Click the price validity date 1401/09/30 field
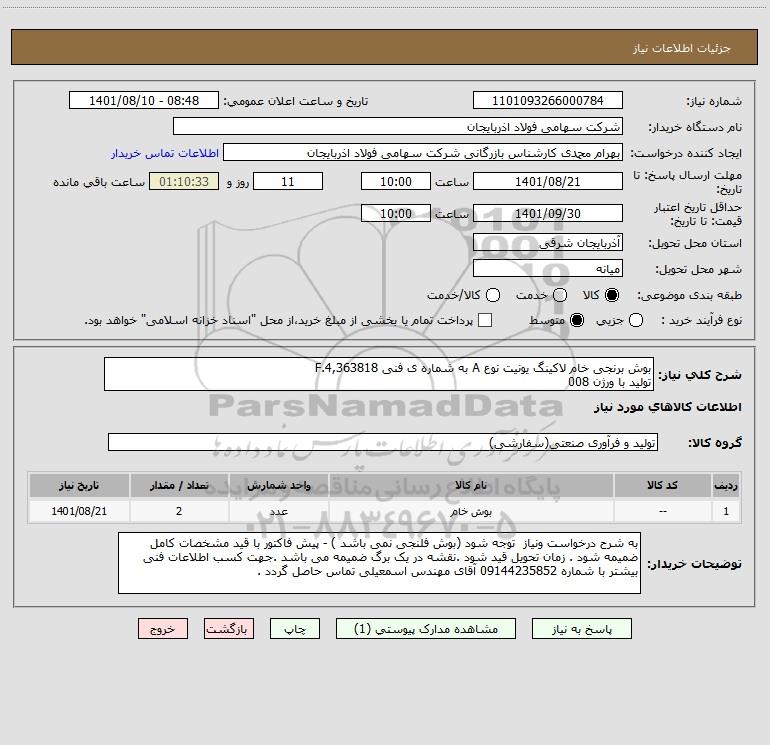The image size is (770, 745). point(548,213)
